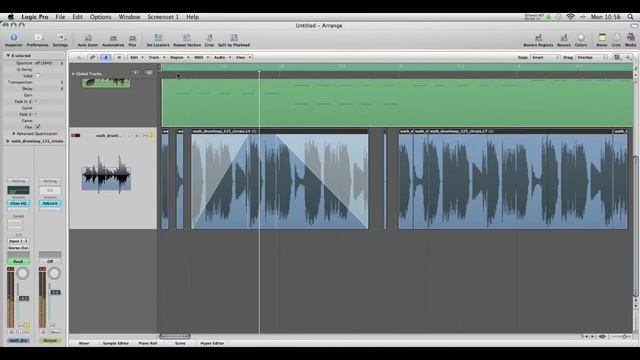Open the Apple menu
Screen dimensions: 640x360
point(11,17)
